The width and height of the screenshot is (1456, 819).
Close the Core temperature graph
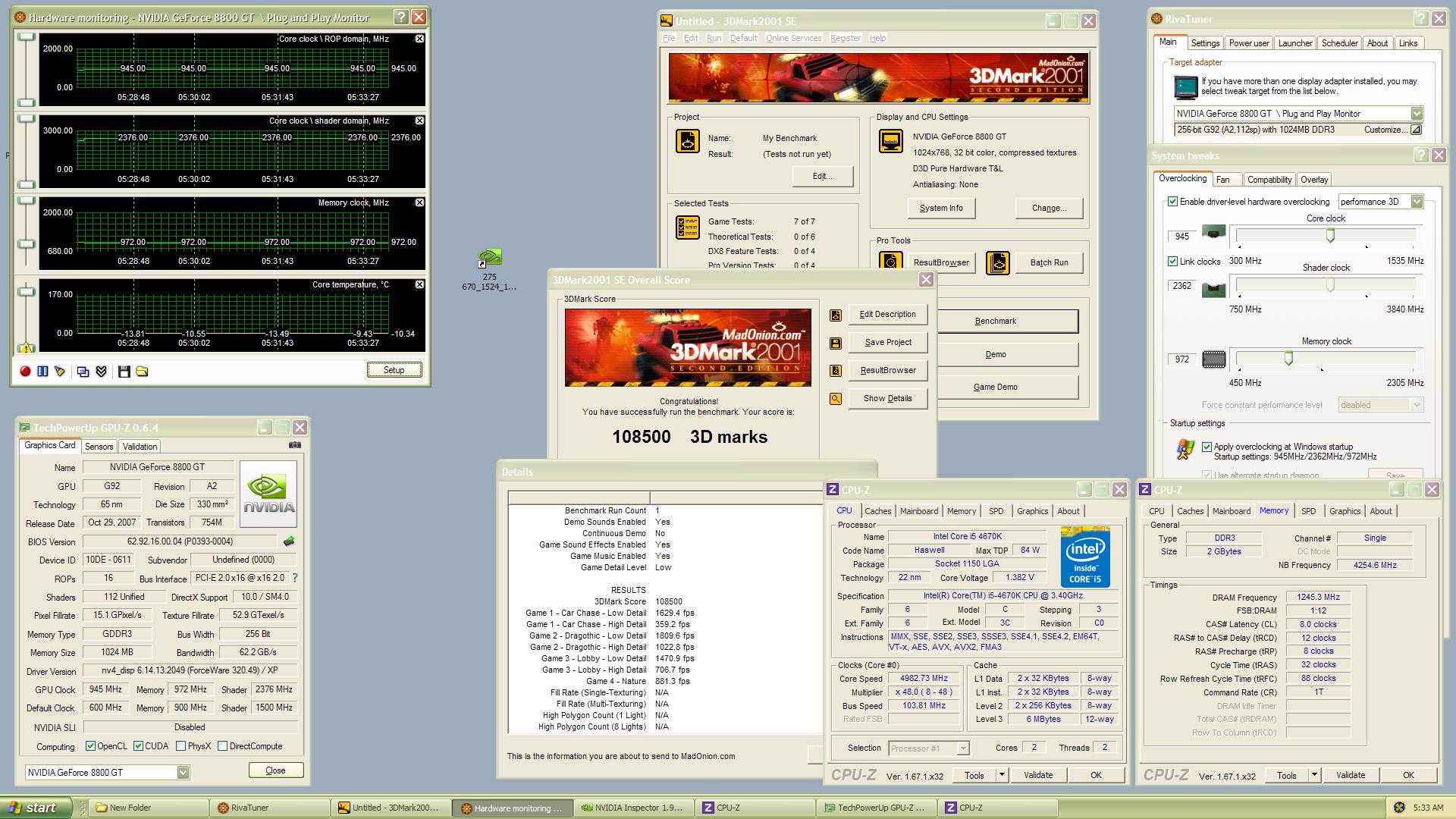tap(420, 284)
